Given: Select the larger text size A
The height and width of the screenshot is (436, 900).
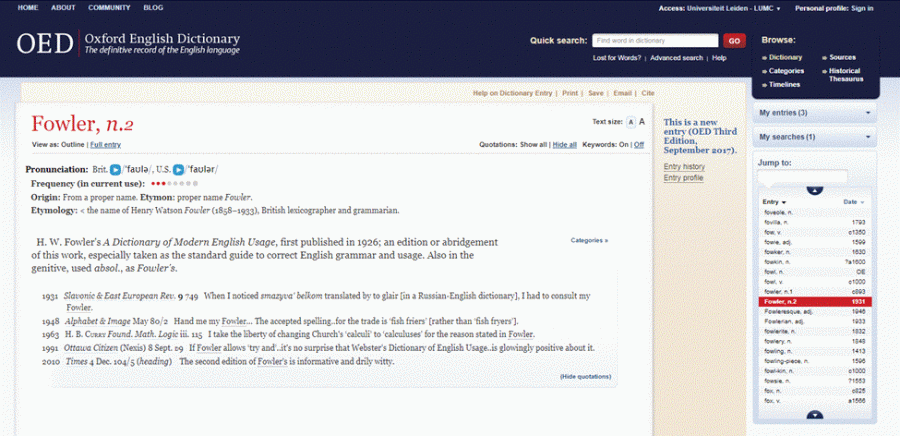Looking at the screenshot, I should coord(642,122).
